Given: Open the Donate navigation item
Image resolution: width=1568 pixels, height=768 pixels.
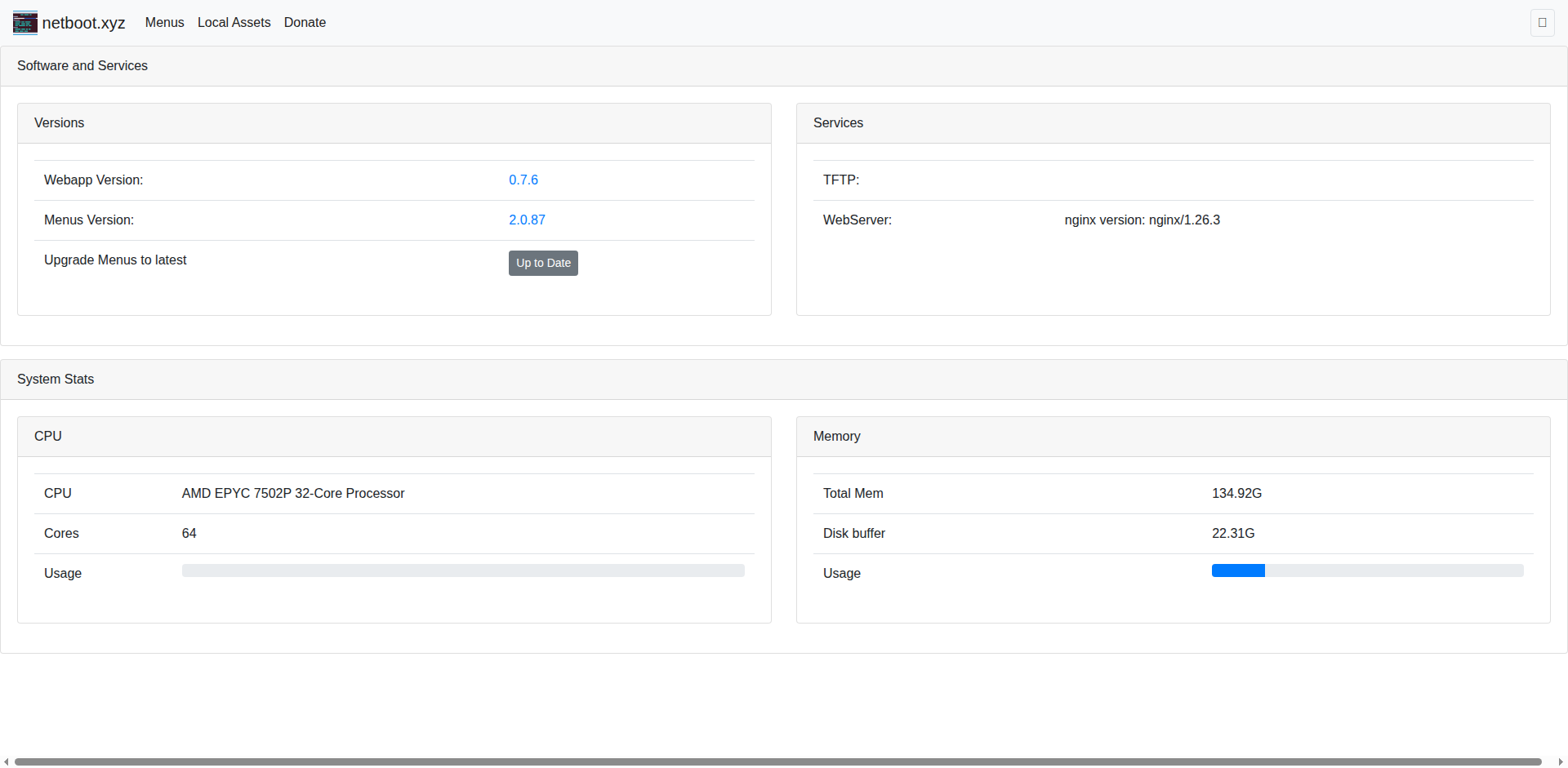Looking at the screenshot, I should [305, 23].
